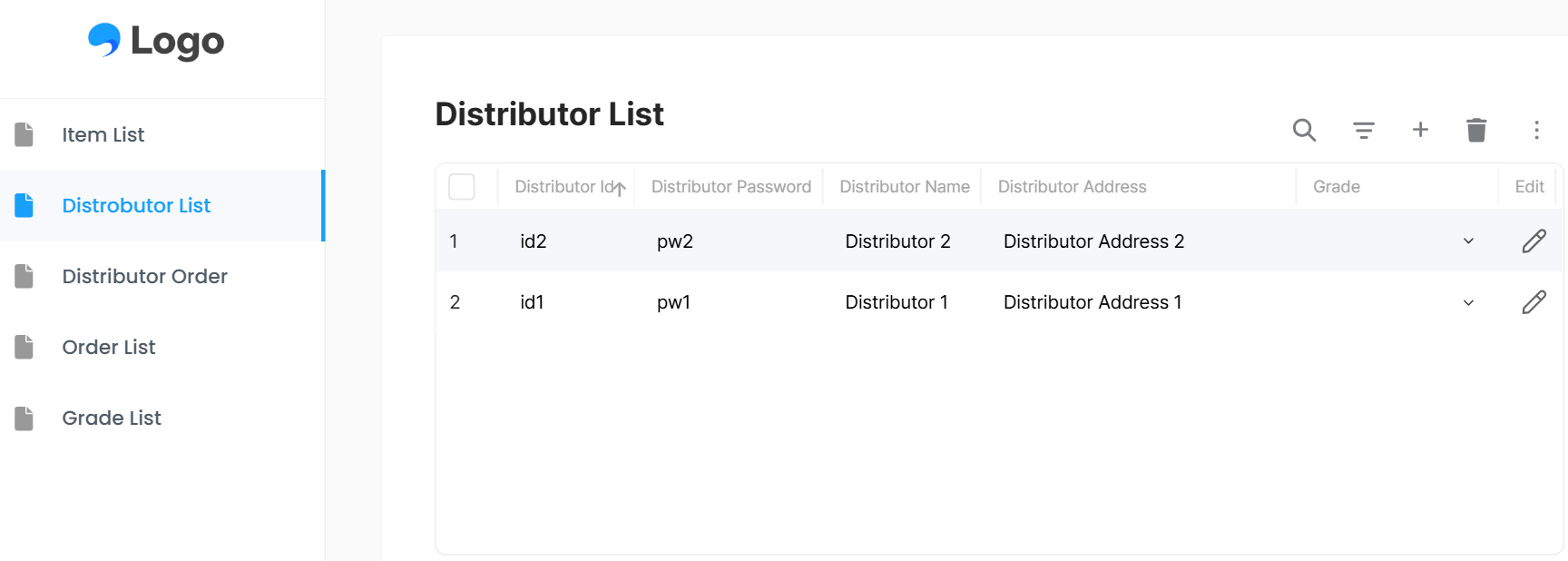The height and width of the screenshot is (561, 1568).
Task: Open the search magnifier icon
Action: (1304, 130)
